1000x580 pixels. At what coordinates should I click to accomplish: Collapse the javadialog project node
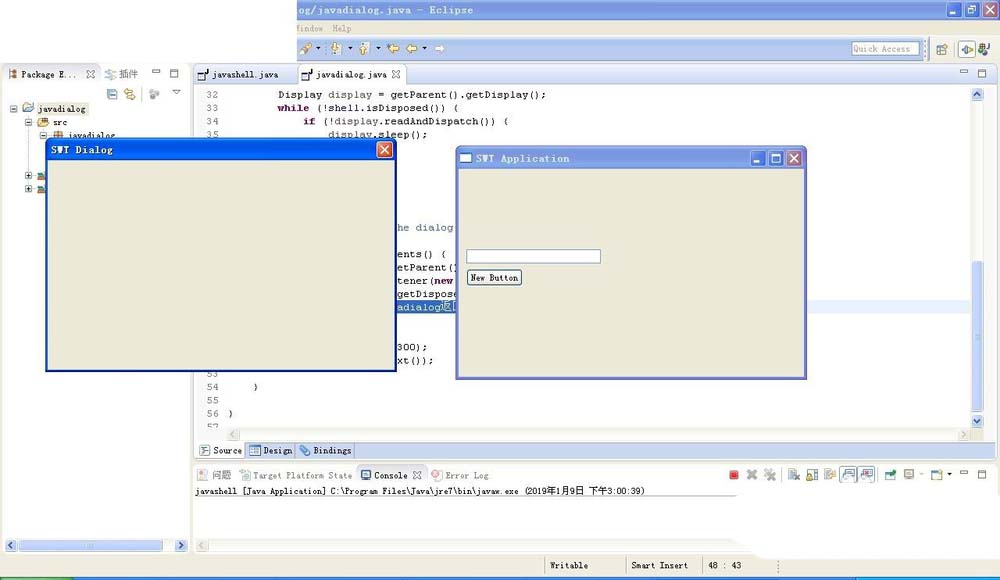coord(13,108)
